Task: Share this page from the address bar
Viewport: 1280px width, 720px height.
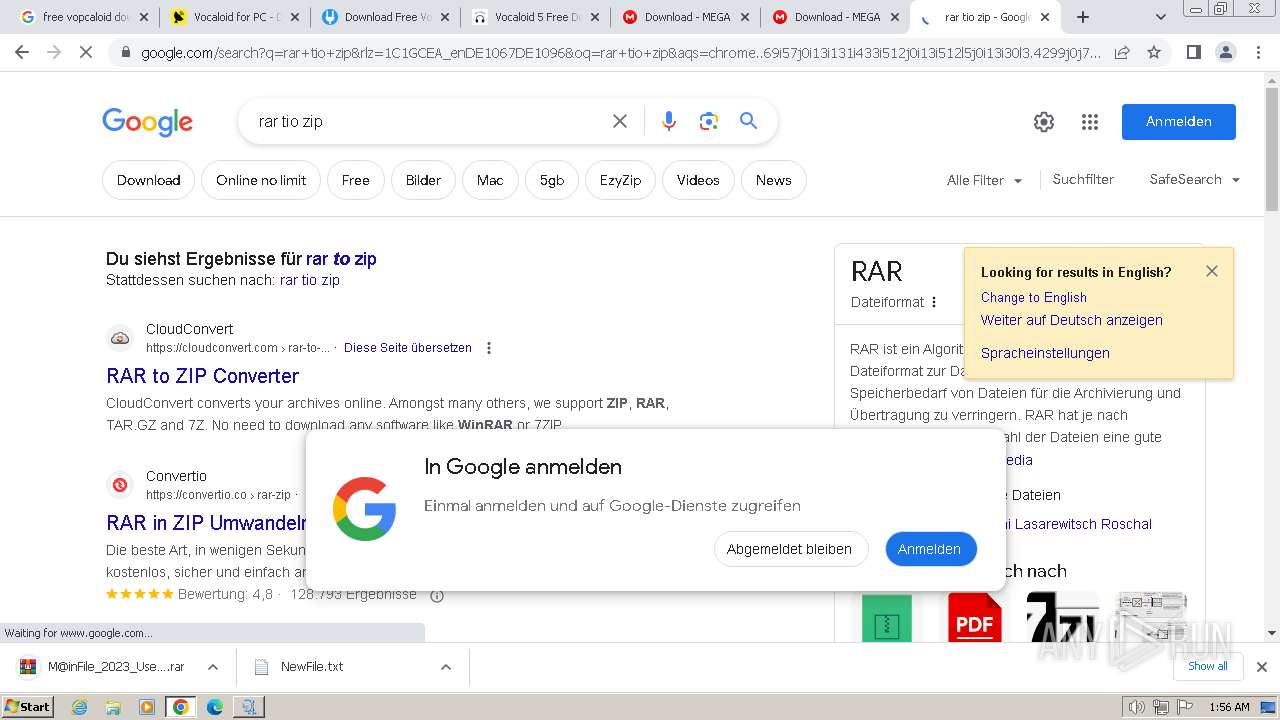Action: (x=1122, y=52)
